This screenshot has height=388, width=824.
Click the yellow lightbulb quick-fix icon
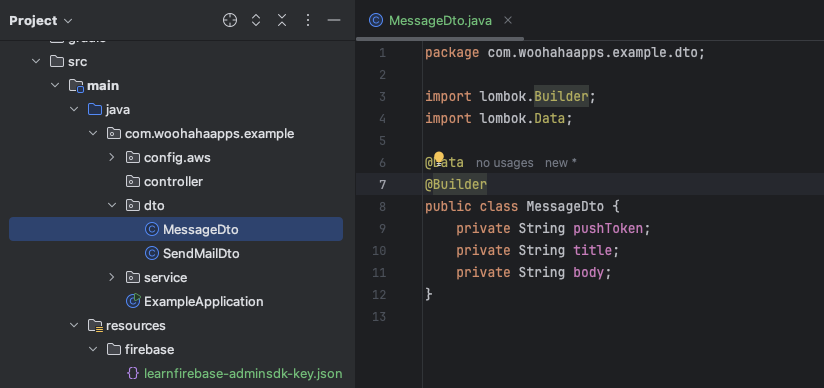tap(439, 158)
